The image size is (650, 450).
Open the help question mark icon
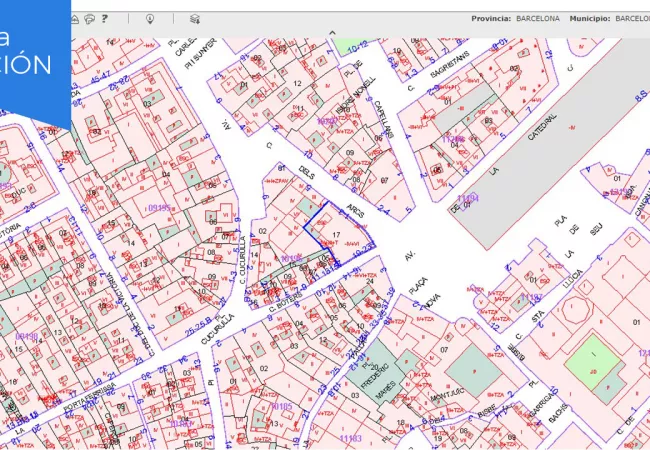coord(104,19)
